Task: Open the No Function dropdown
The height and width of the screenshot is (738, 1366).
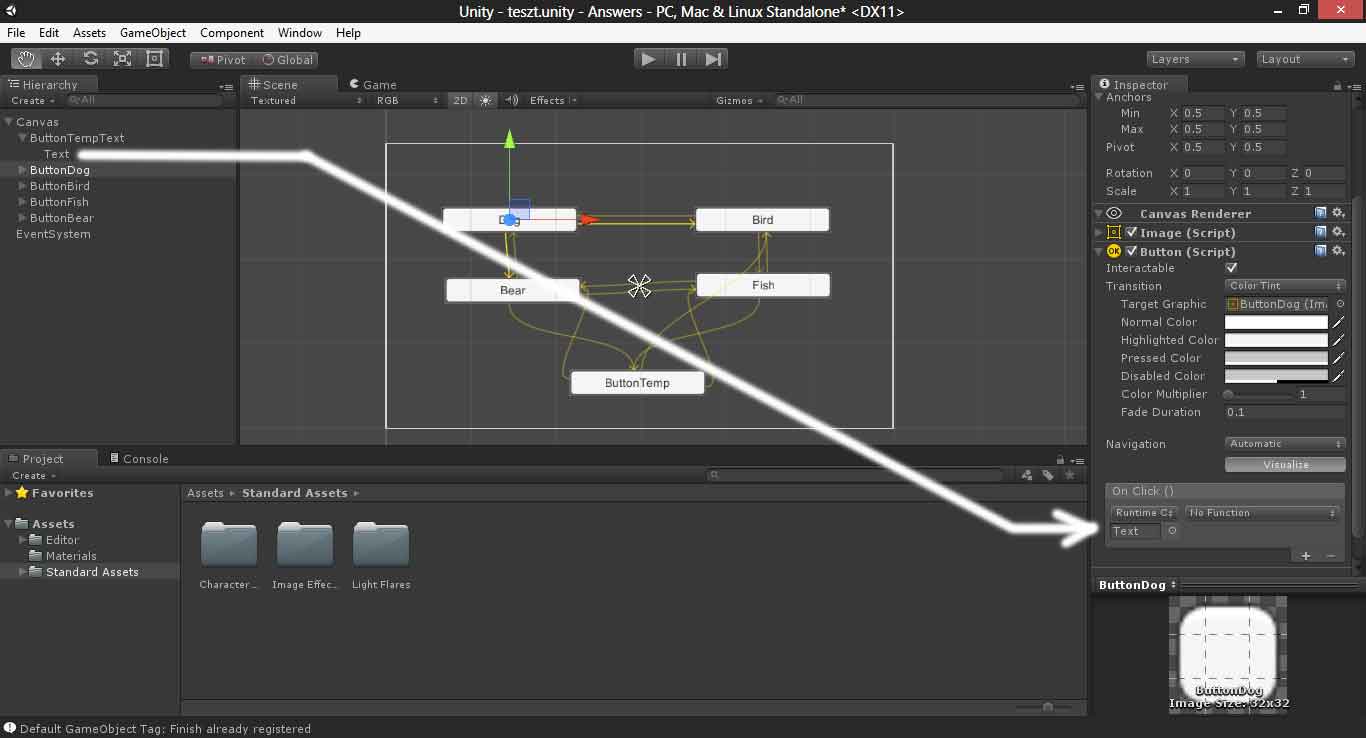Action: [1261, 513]
